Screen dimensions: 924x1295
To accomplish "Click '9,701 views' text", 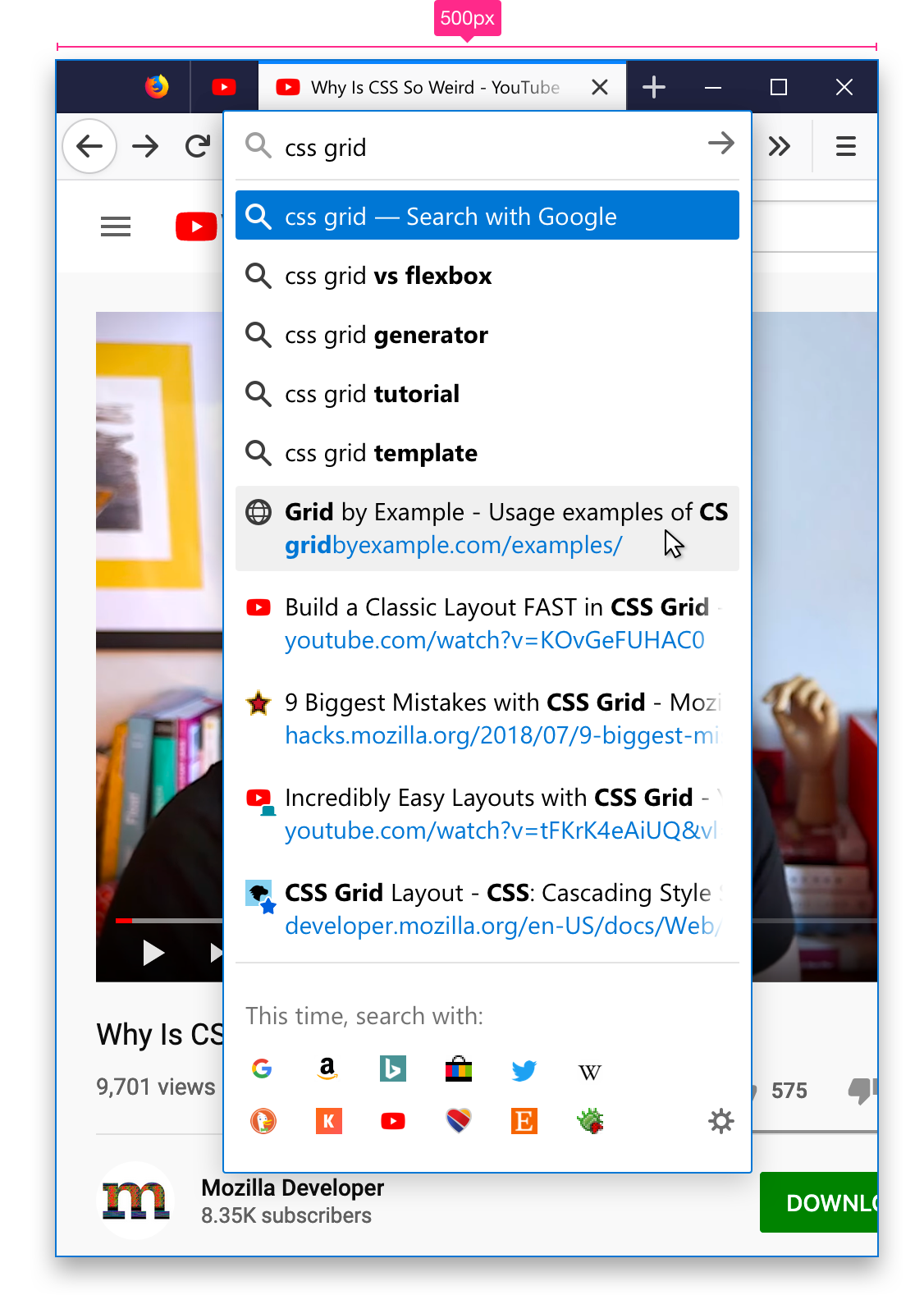I will (x=156, y=1087).
